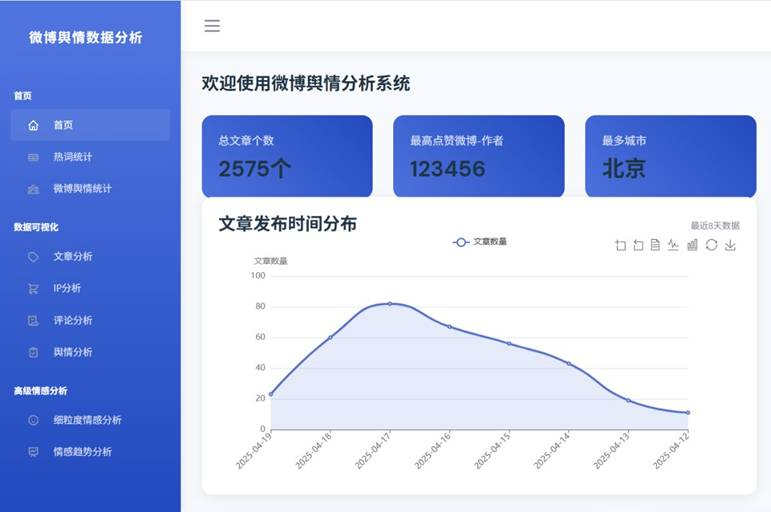The height and width of the screenshot is (512, 771).
Task: Click the icon beside 评论分析
Action: [x=33, y=321]
